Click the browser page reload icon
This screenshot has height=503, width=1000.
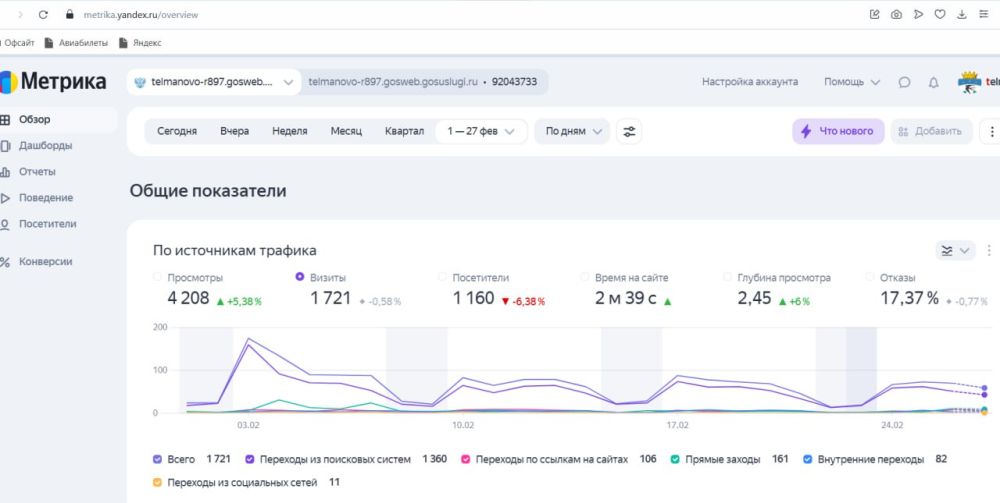(x=43, y=15)
